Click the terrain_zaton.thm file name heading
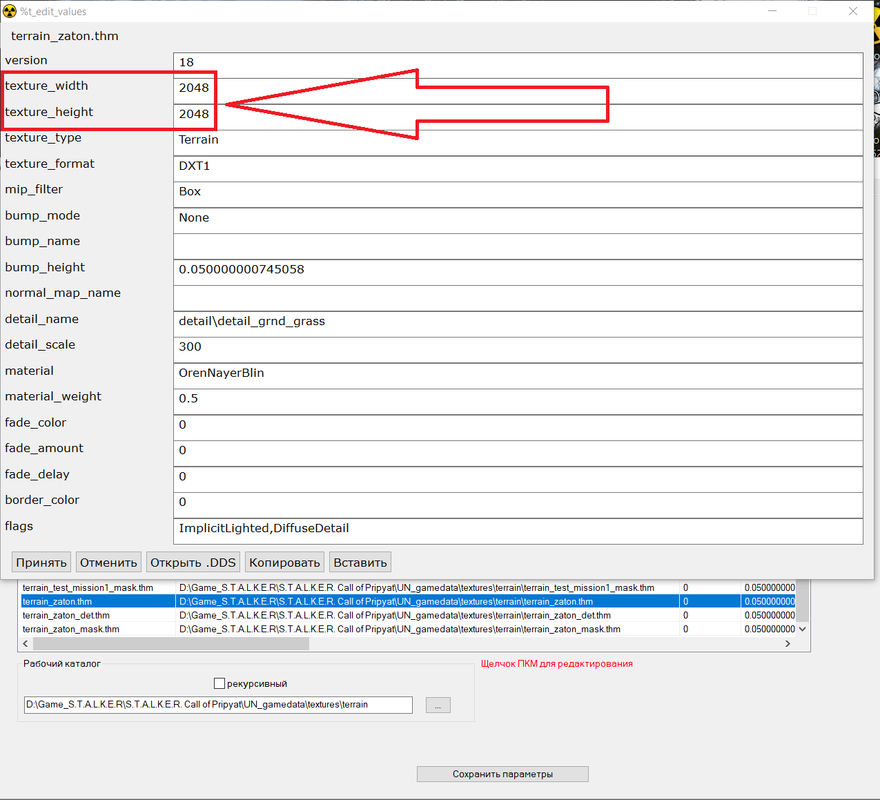This screenshot has width=880, height=800. 65,36
